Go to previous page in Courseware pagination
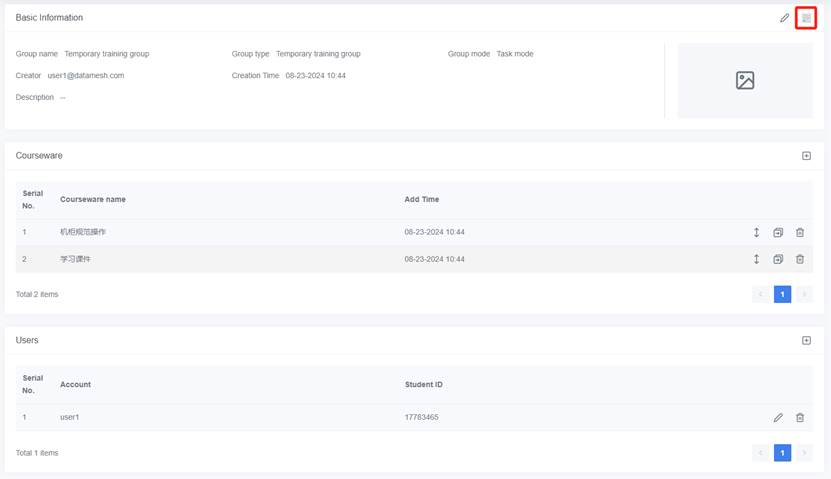831x479 pixels. [761, 294]
